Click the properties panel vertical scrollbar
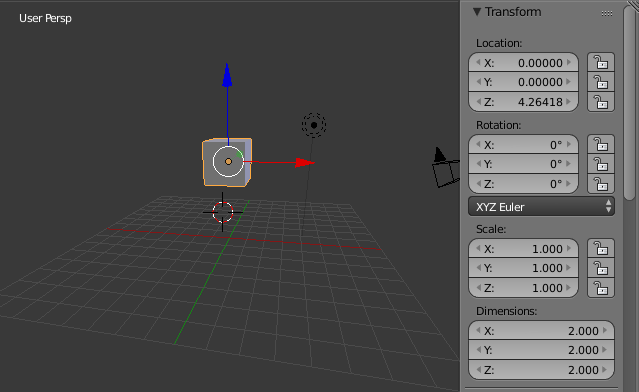The image size is (639, 392). (x=630, y=102)
